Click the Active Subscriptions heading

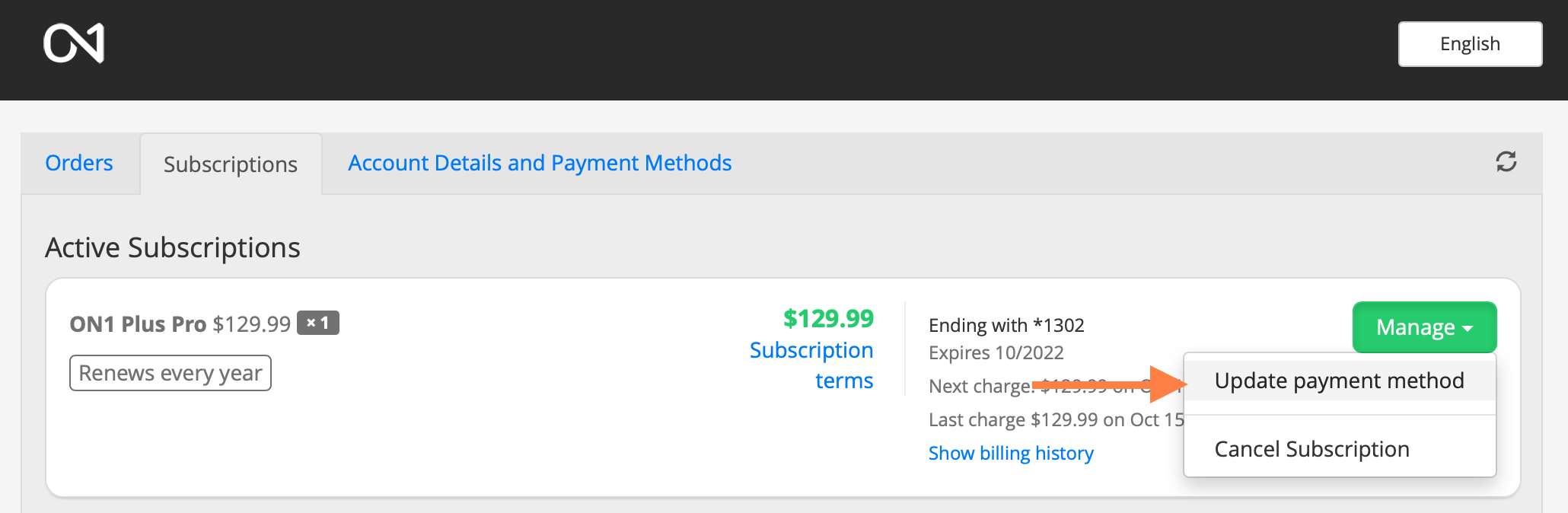pyautogui.click(x=173, y=248)
